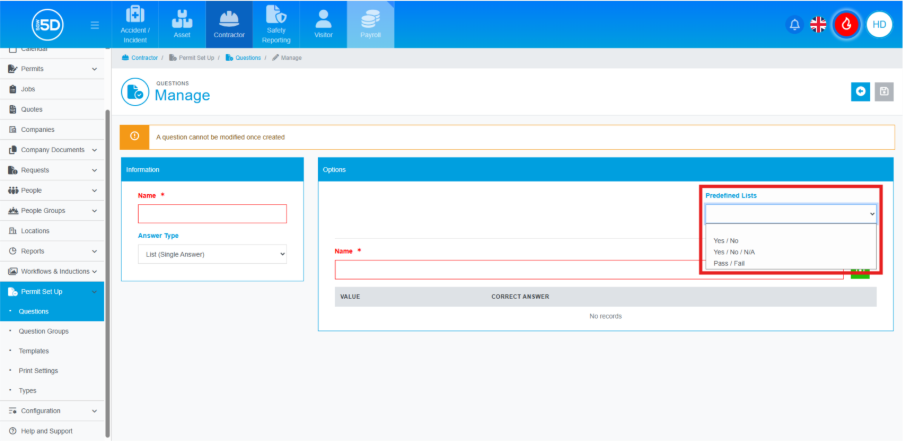Image resolution: width=903 pixels, height=441 pixels.
Task: Click the red flame alert icon
Action: (846, 24)
